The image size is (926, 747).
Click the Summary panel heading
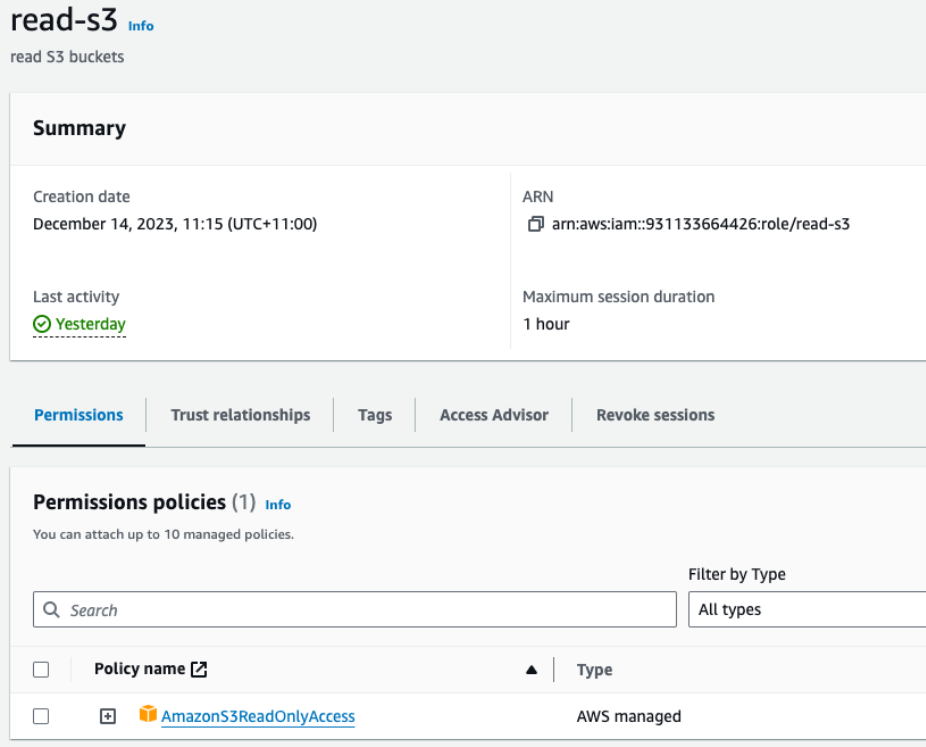[x=80, y=128]
